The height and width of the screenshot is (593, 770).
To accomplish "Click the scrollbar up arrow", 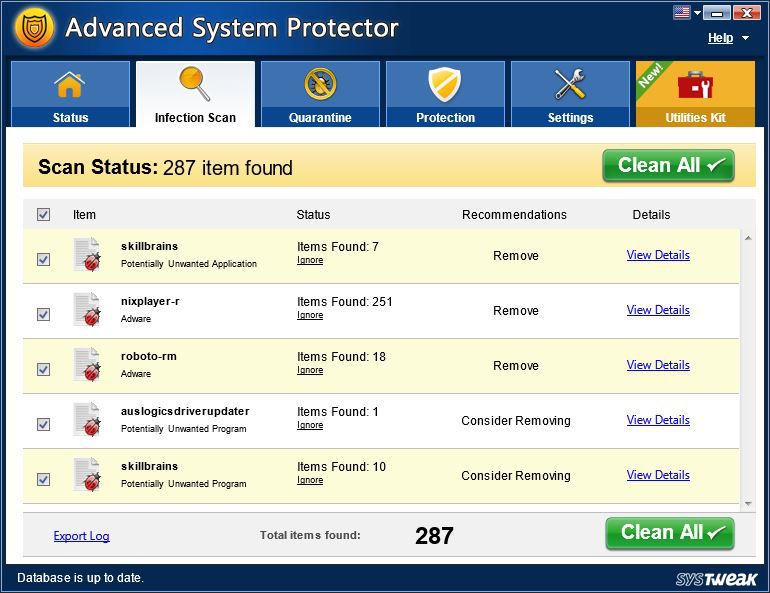I will [748, 236].
